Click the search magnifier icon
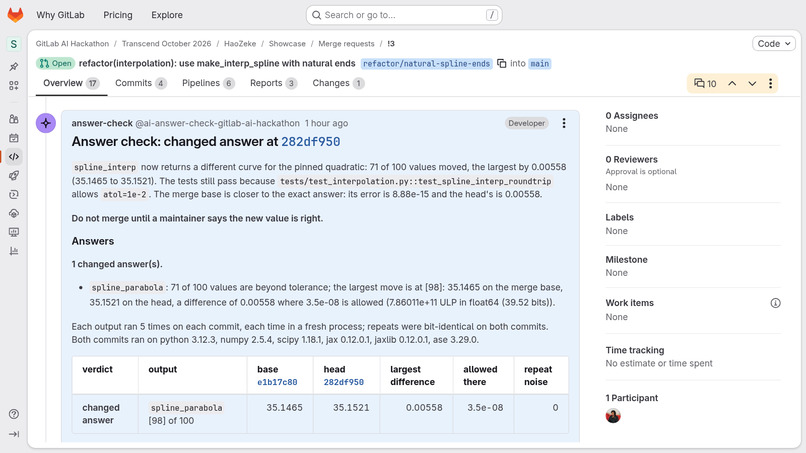The width and height of the screenshot is (806, 453). pyautogui.click(x=317, y=15)
